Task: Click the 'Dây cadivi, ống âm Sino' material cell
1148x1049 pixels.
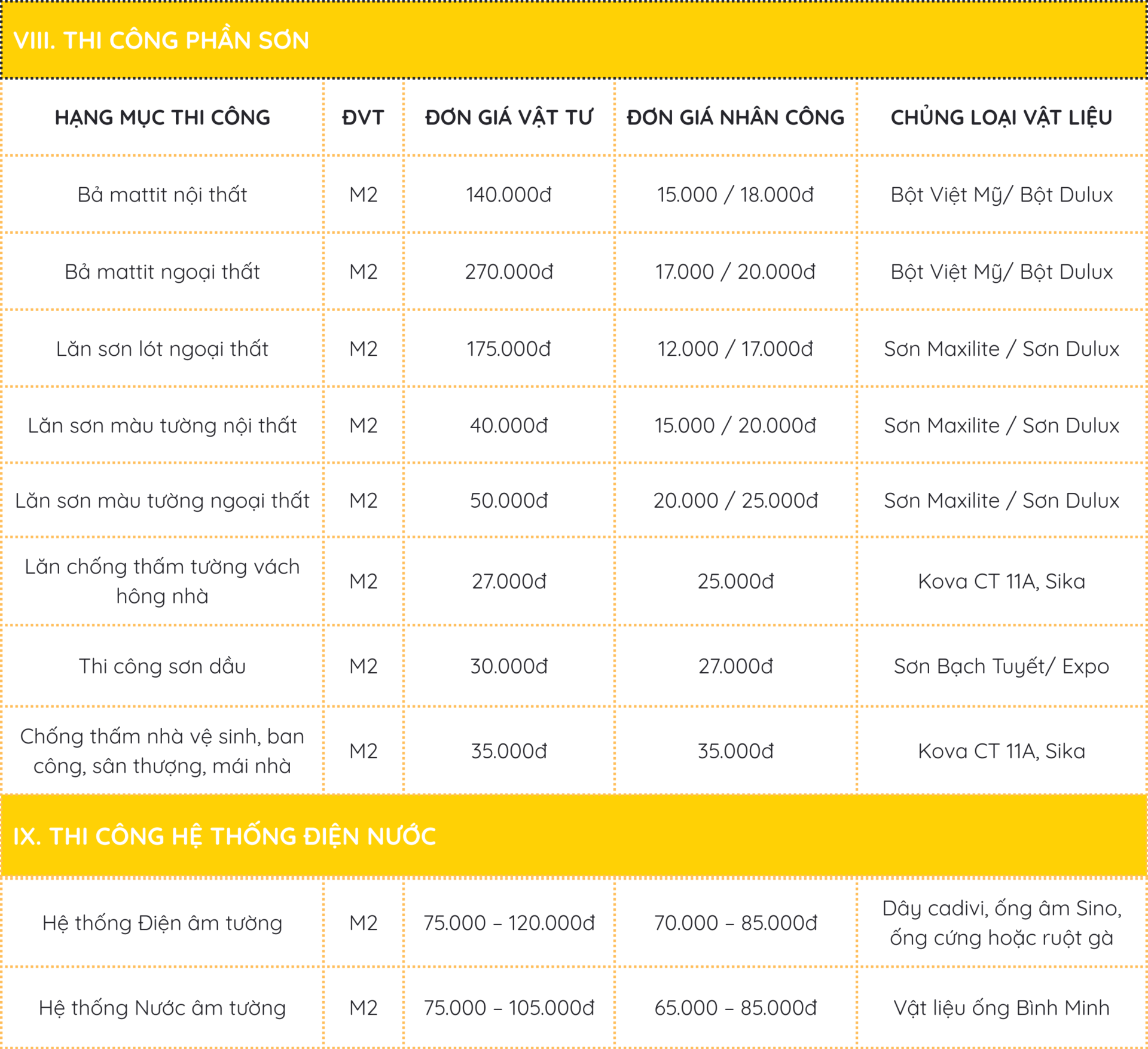Action: click(x=1002, y=923)
